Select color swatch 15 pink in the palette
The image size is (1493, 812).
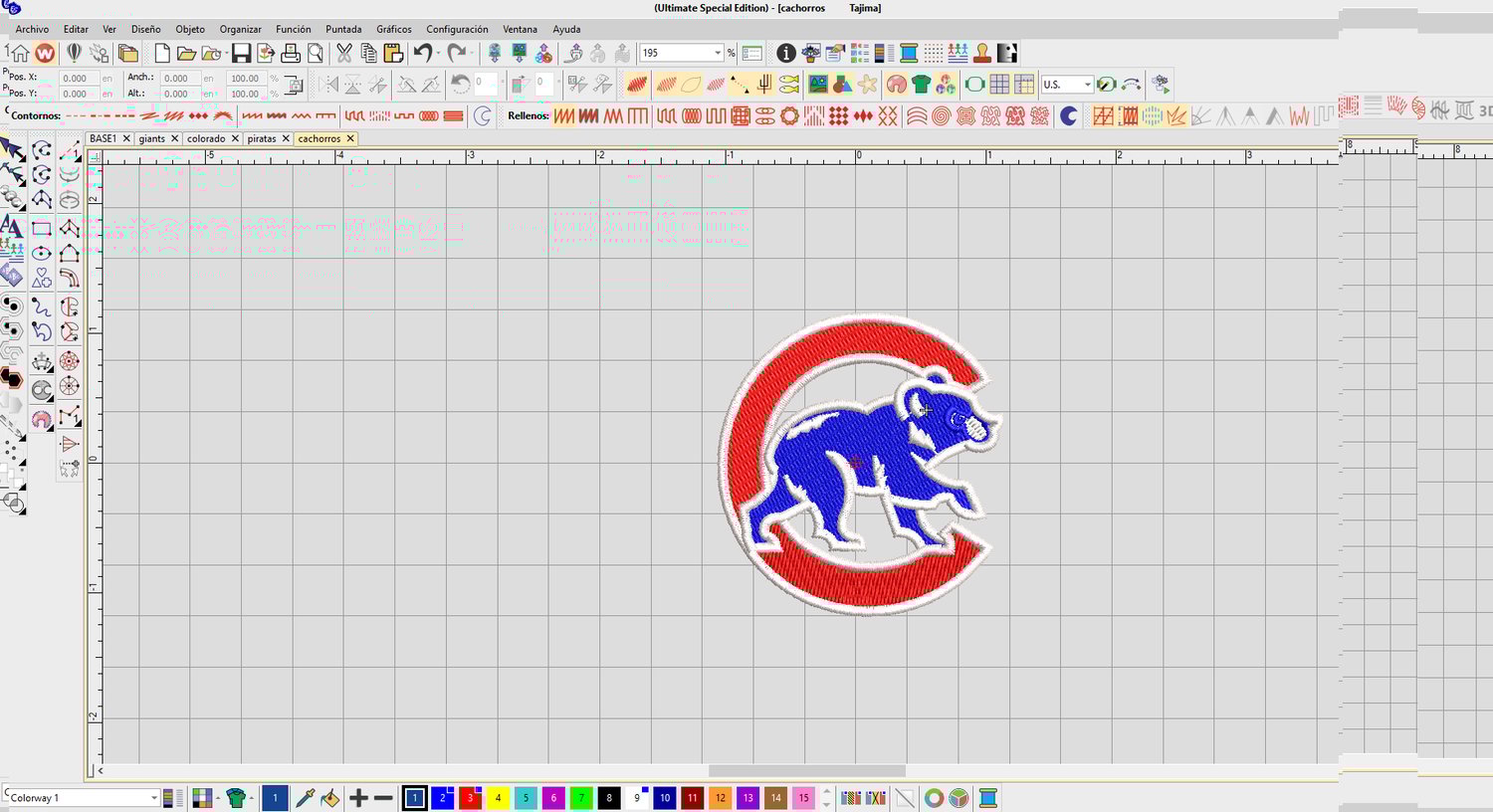point(804,798)
